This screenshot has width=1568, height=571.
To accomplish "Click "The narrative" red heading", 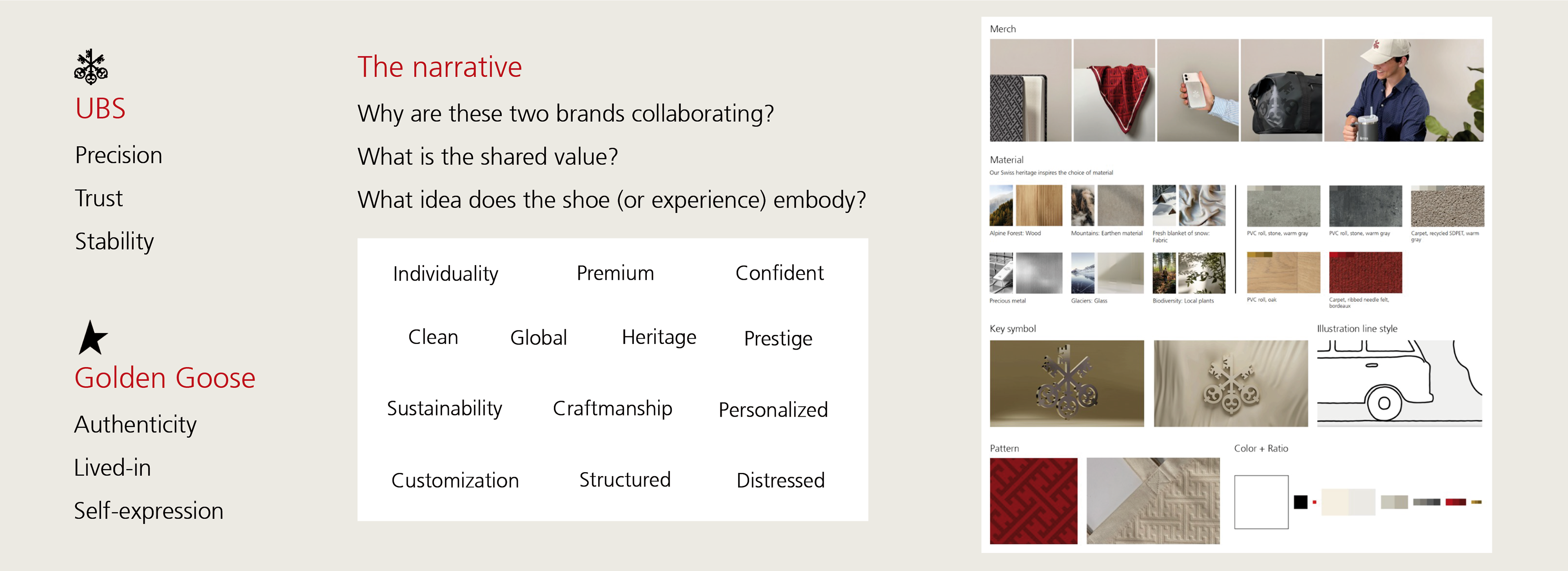I will coord(439,67).
